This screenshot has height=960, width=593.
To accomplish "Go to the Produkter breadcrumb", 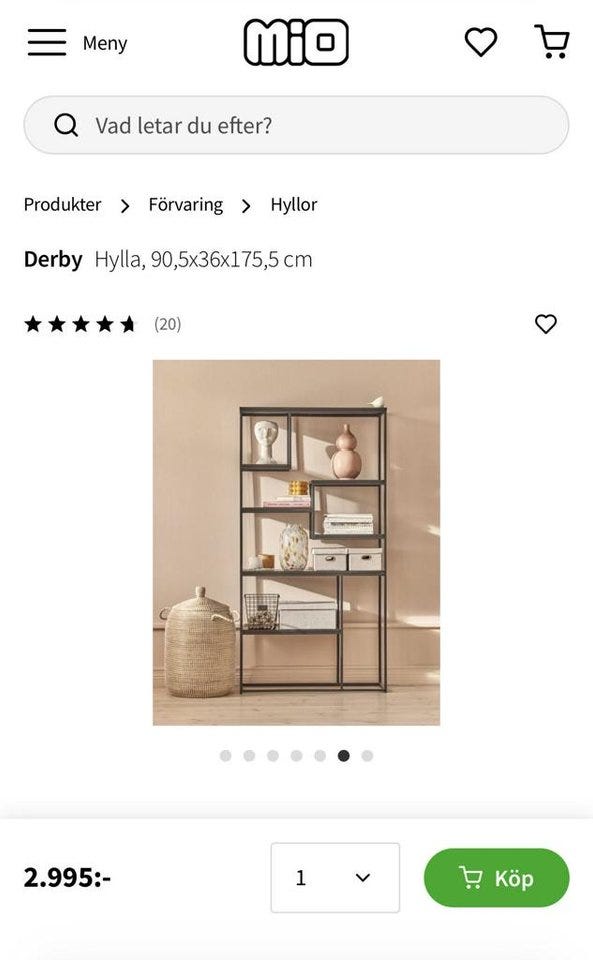I will pos(62,204).
